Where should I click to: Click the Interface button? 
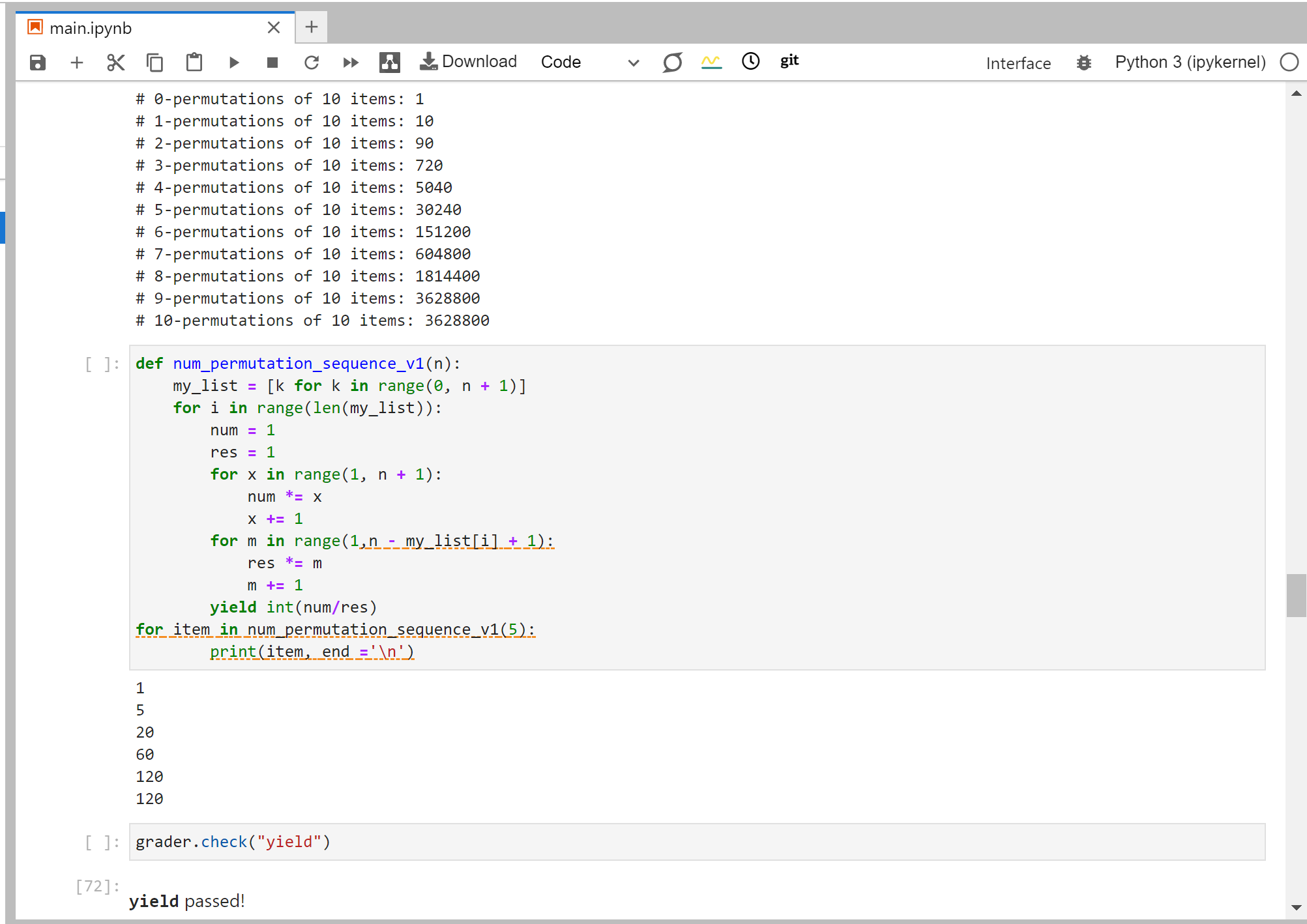pyautogui.click(x=1018, y=63)
